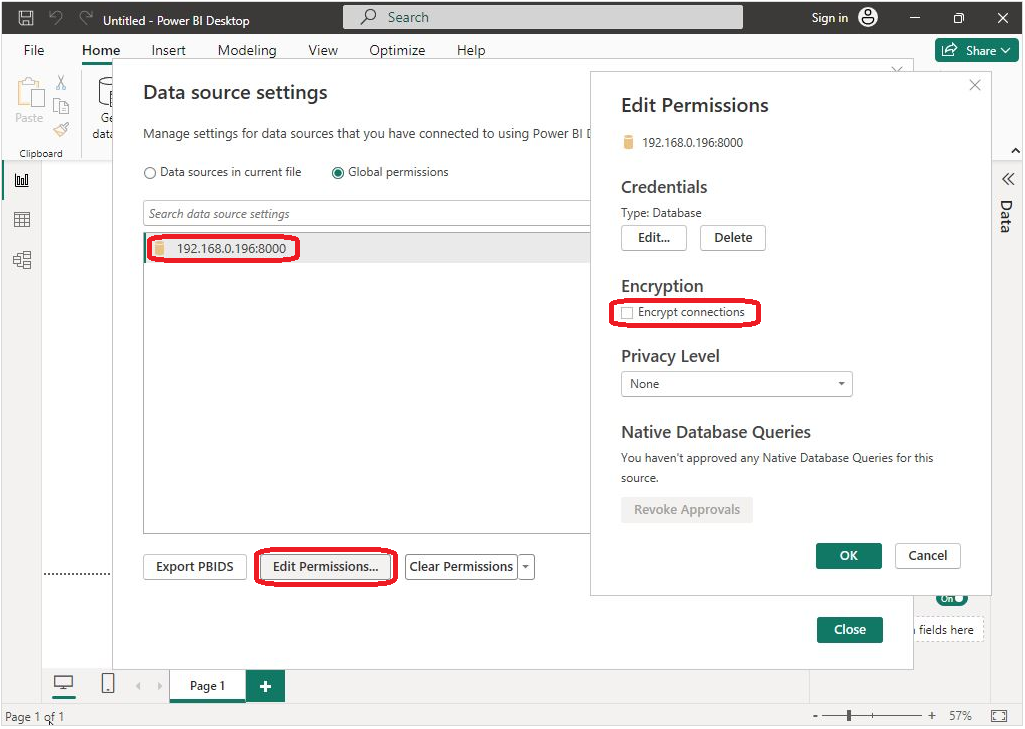
Task: Click Close in Data source settings
Action: (850, 630)
